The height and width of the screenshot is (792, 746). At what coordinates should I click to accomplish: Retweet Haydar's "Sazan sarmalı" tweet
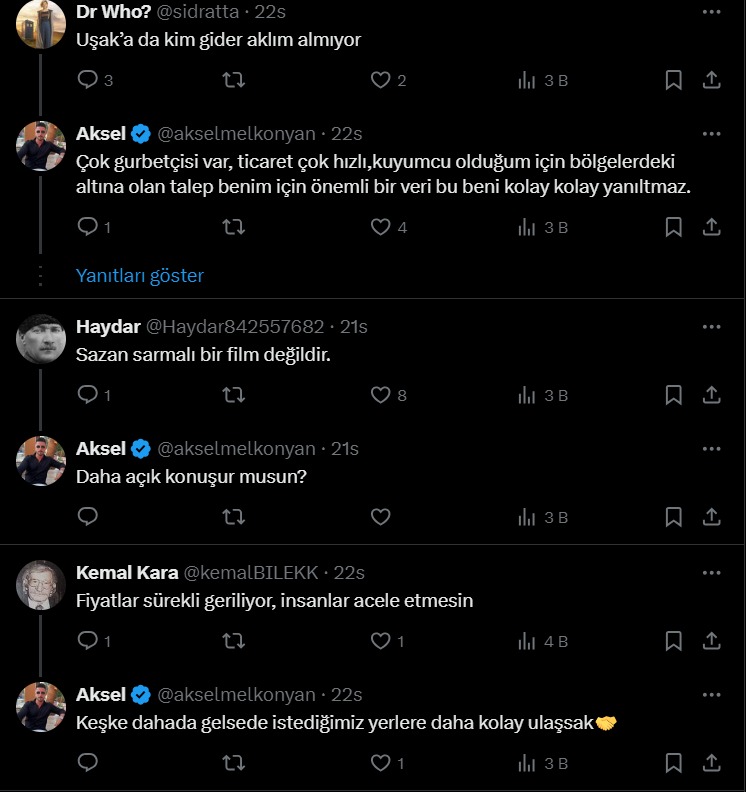point(233,395)
